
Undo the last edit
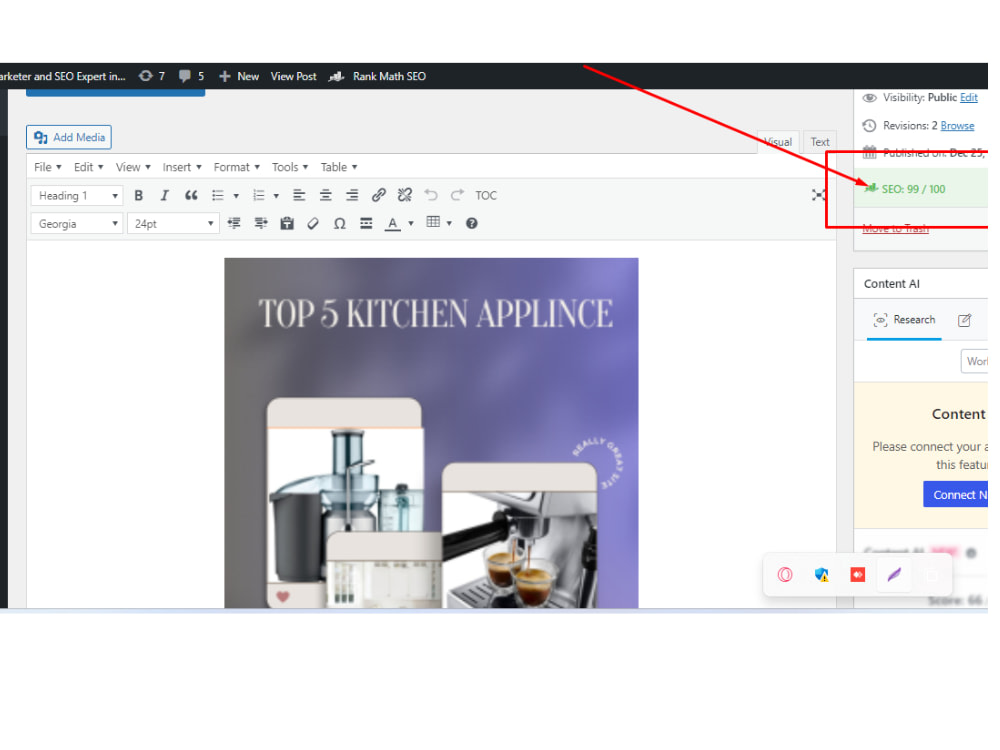tap(431, 195)
